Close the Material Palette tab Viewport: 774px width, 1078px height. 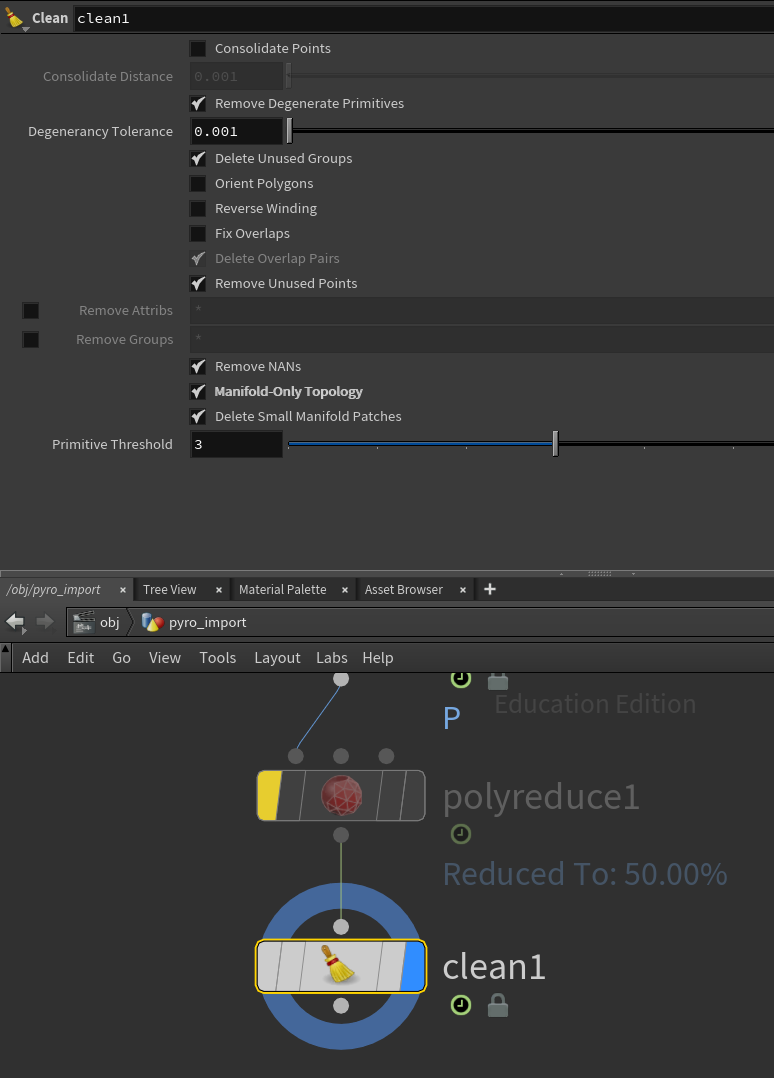345,590
